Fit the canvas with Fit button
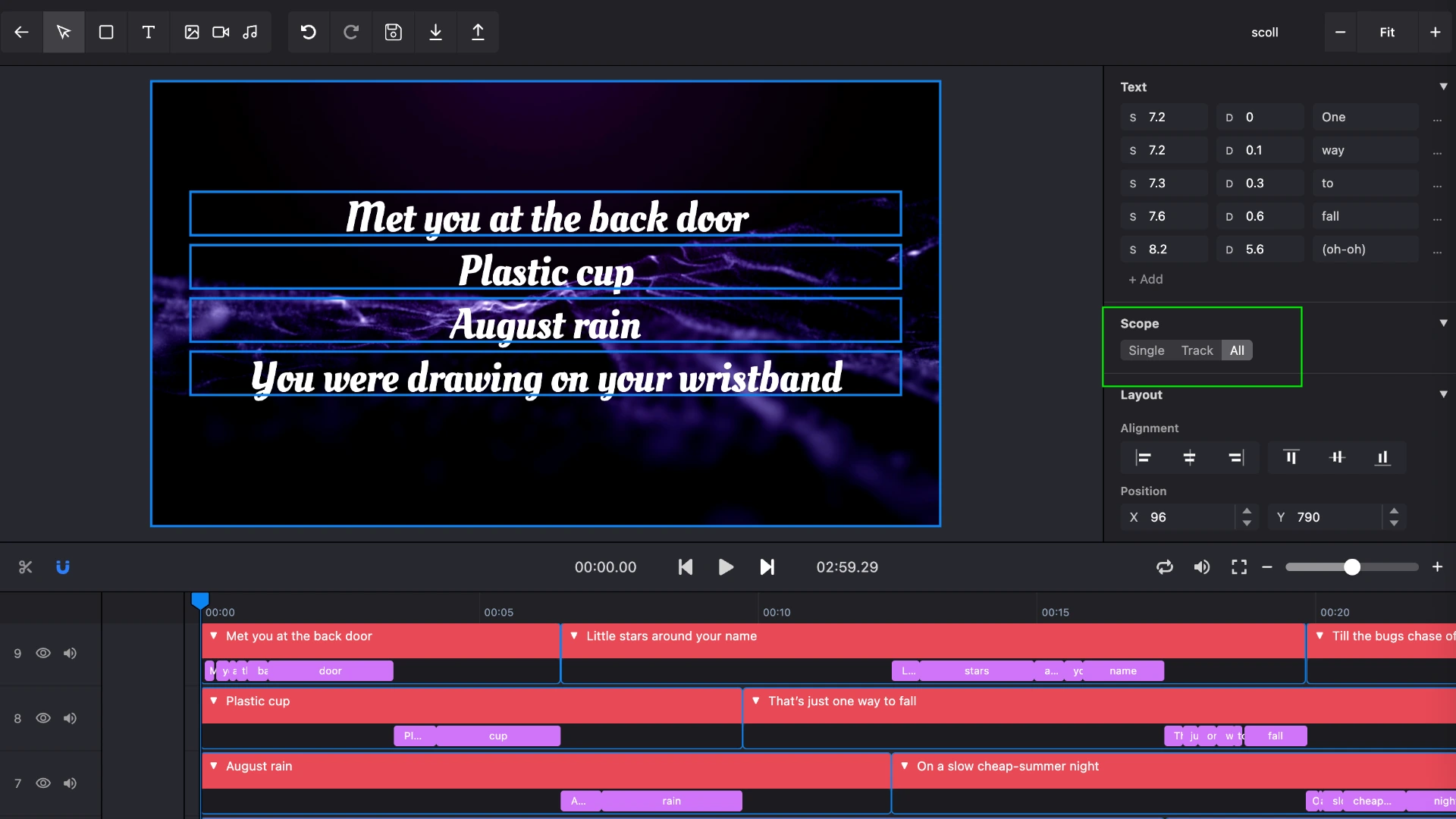The height and width of the screenshot is (819, 1456). (1387, 32)
